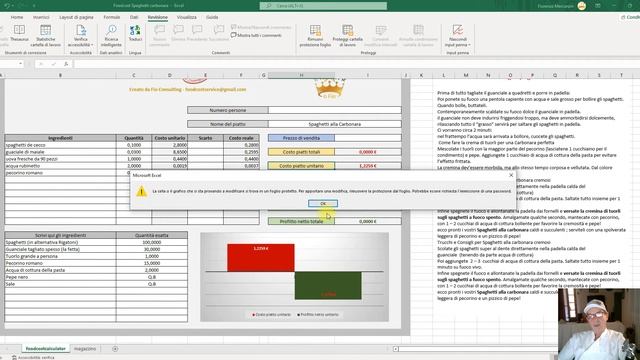The width and height of the screenshot is (640, 360).
Task: Select the 'Profitto netto totale' label cell
Action: click(301, 221)
